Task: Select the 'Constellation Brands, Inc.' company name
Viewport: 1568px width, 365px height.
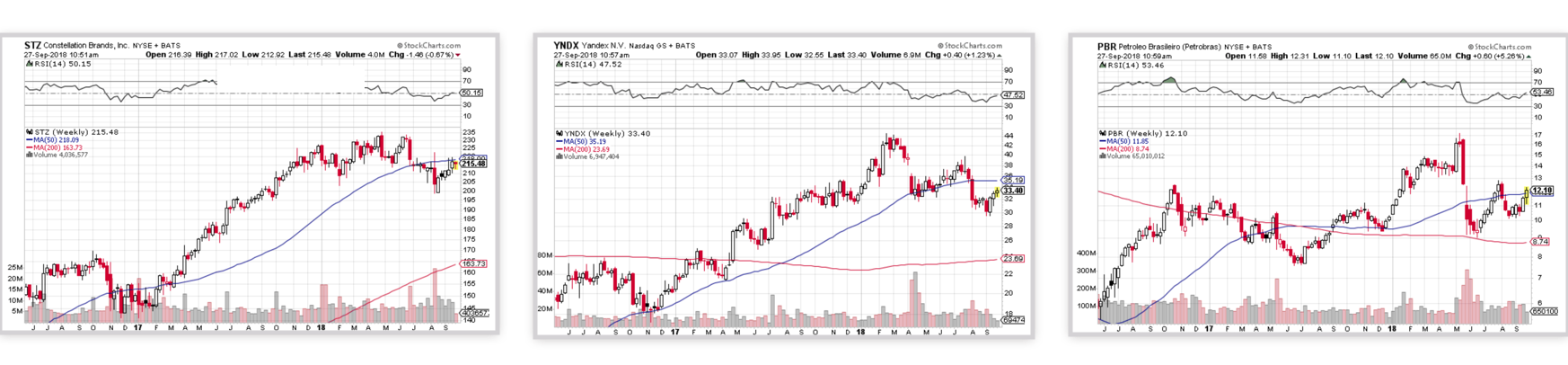Action: tap(85, 45)
